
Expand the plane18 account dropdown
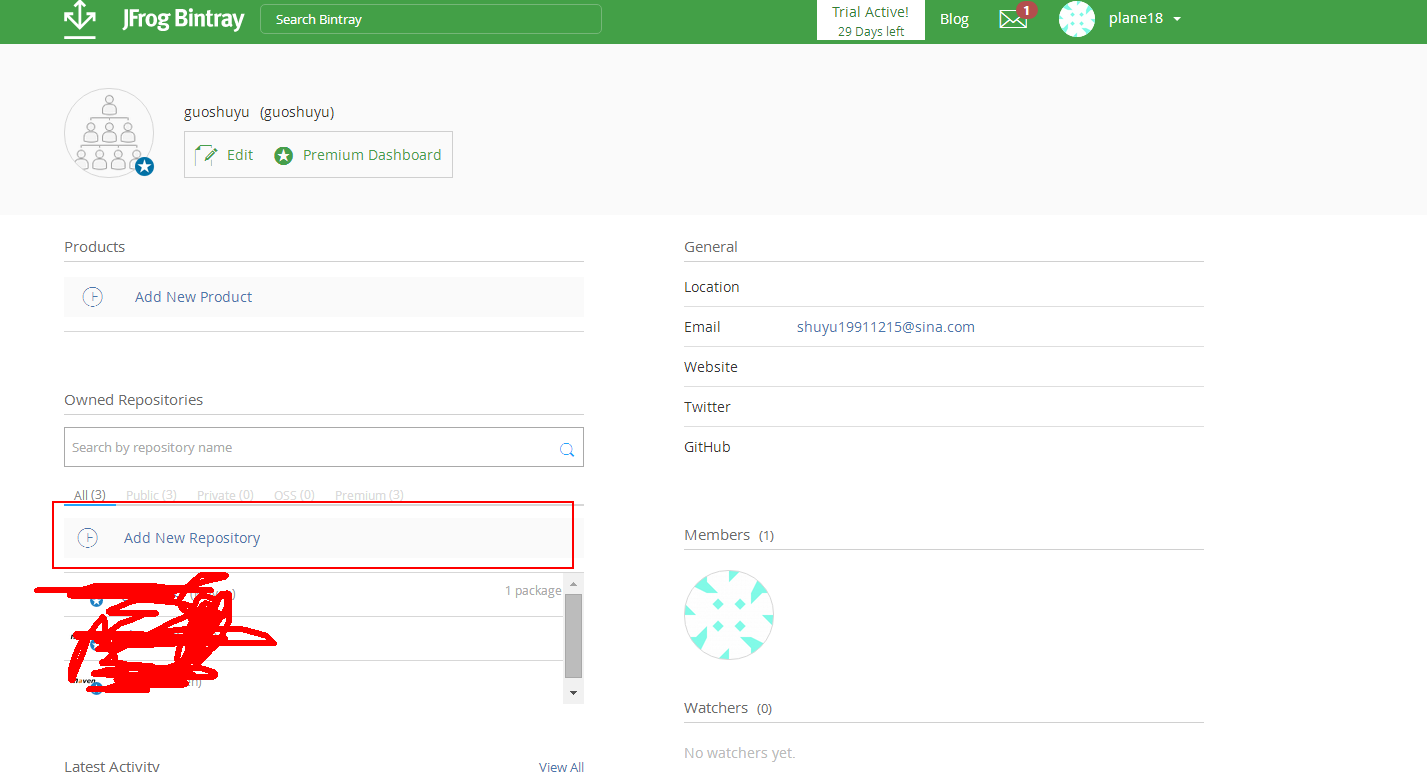tap(1177, 19)
